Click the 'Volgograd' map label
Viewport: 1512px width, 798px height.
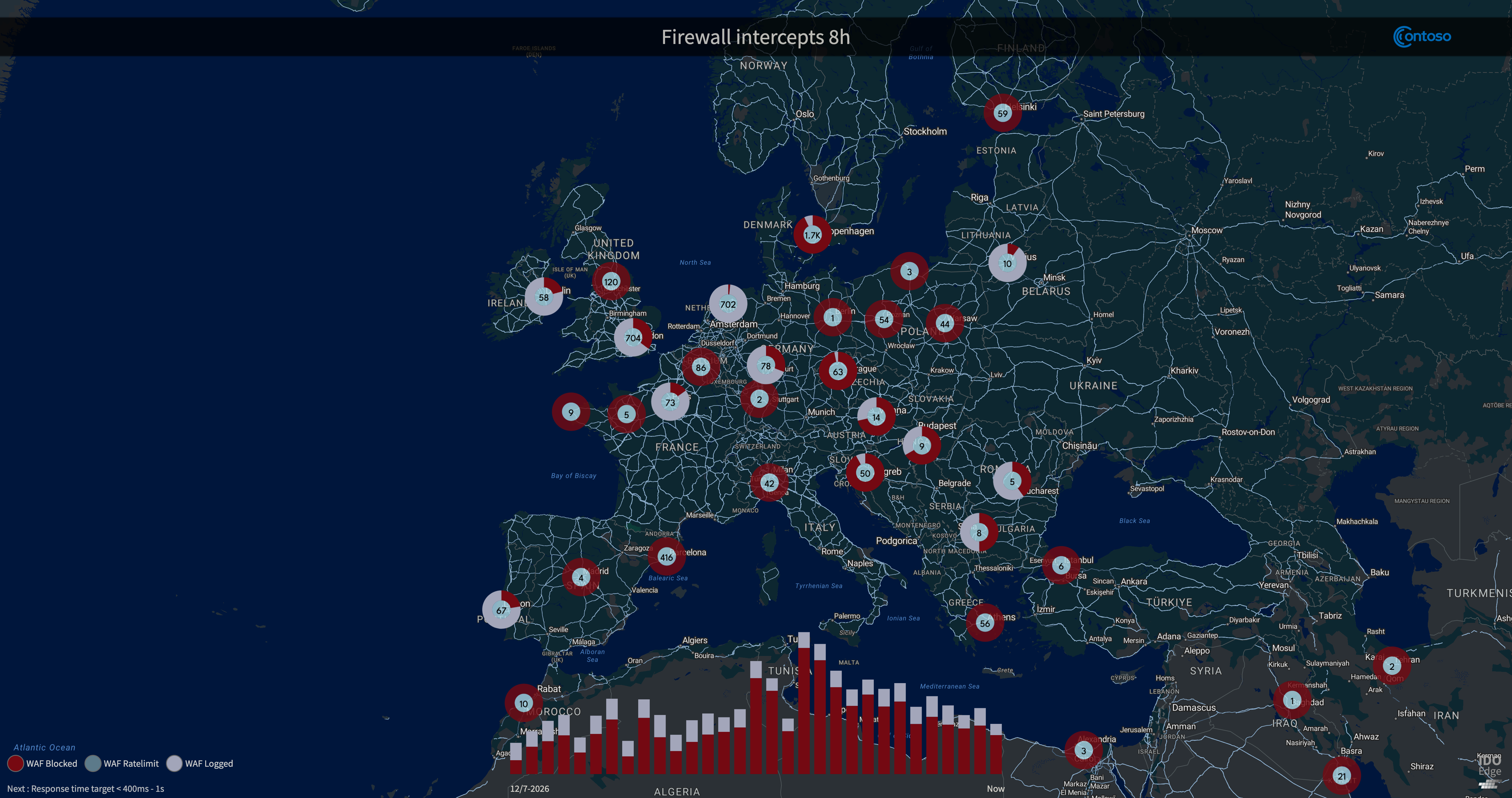pos(1311,400)
